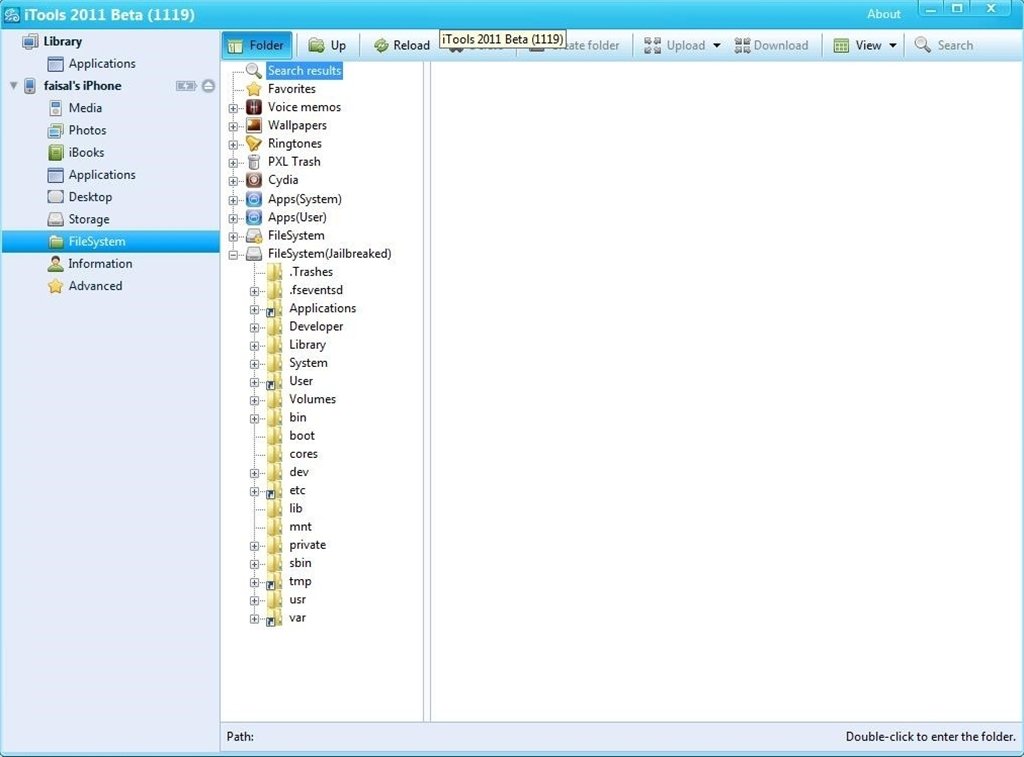Expand the Voice memos tree node
This screenshot has height=757, width=1024.
(233, 108)
